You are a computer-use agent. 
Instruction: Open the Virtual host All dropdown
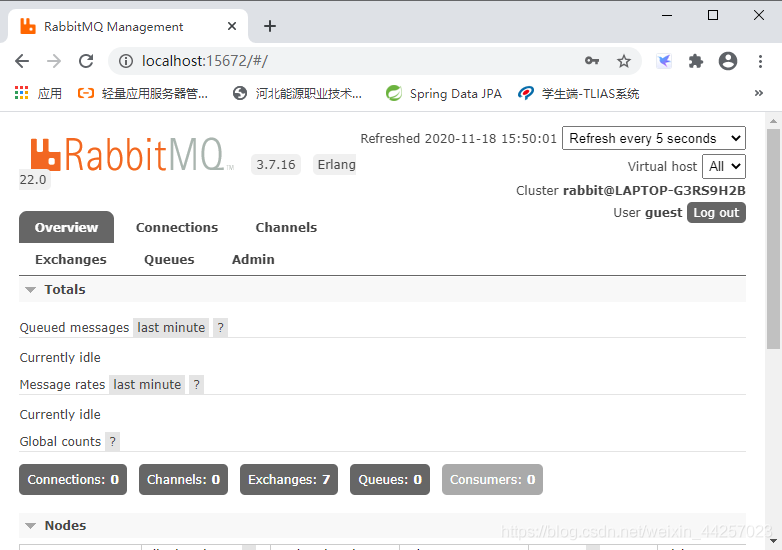click(x=724, y=167)
